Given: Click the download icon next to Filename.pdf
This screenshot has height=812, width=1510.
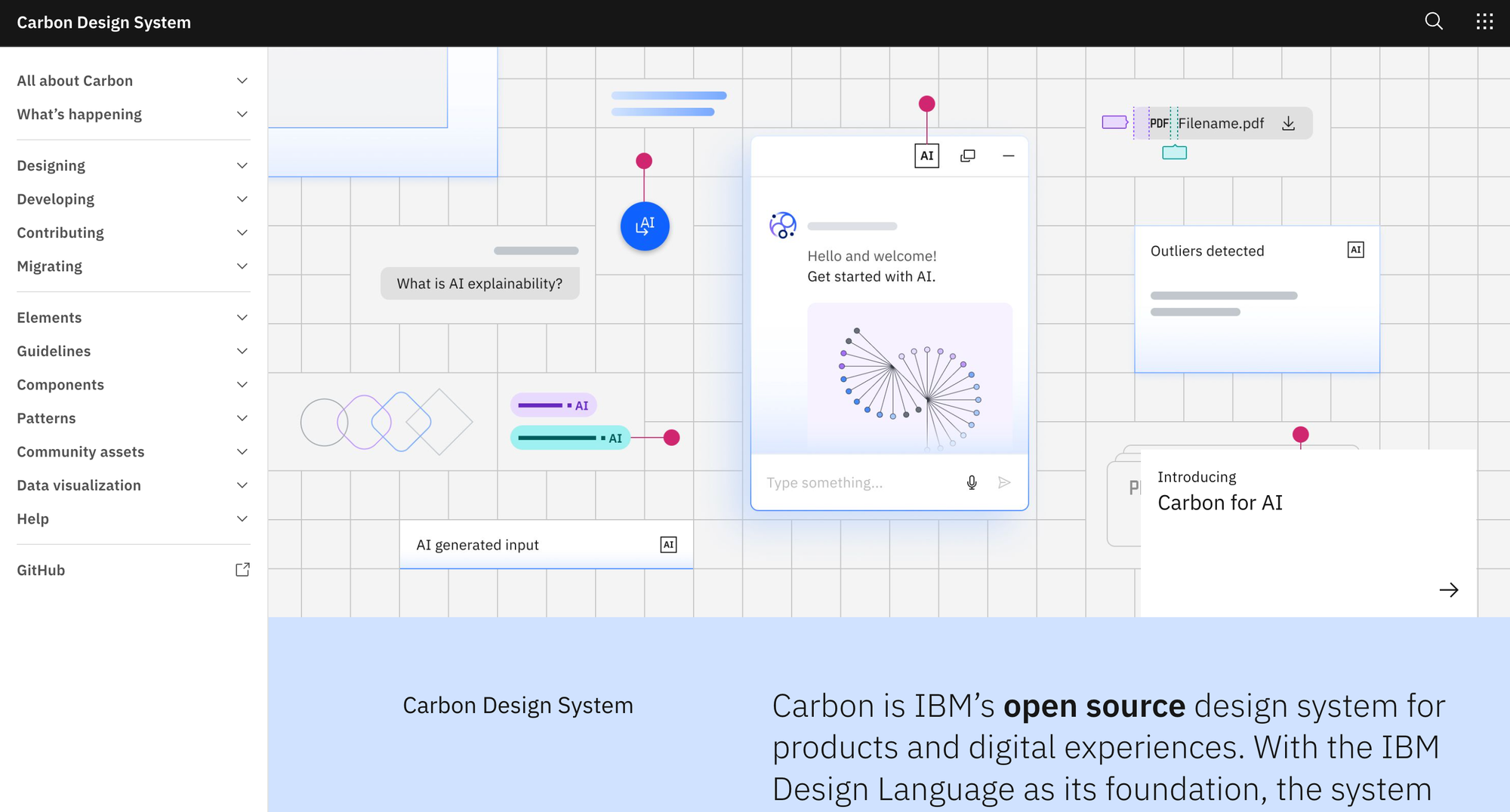Looking at the screenshot, I should [1288, 124].
